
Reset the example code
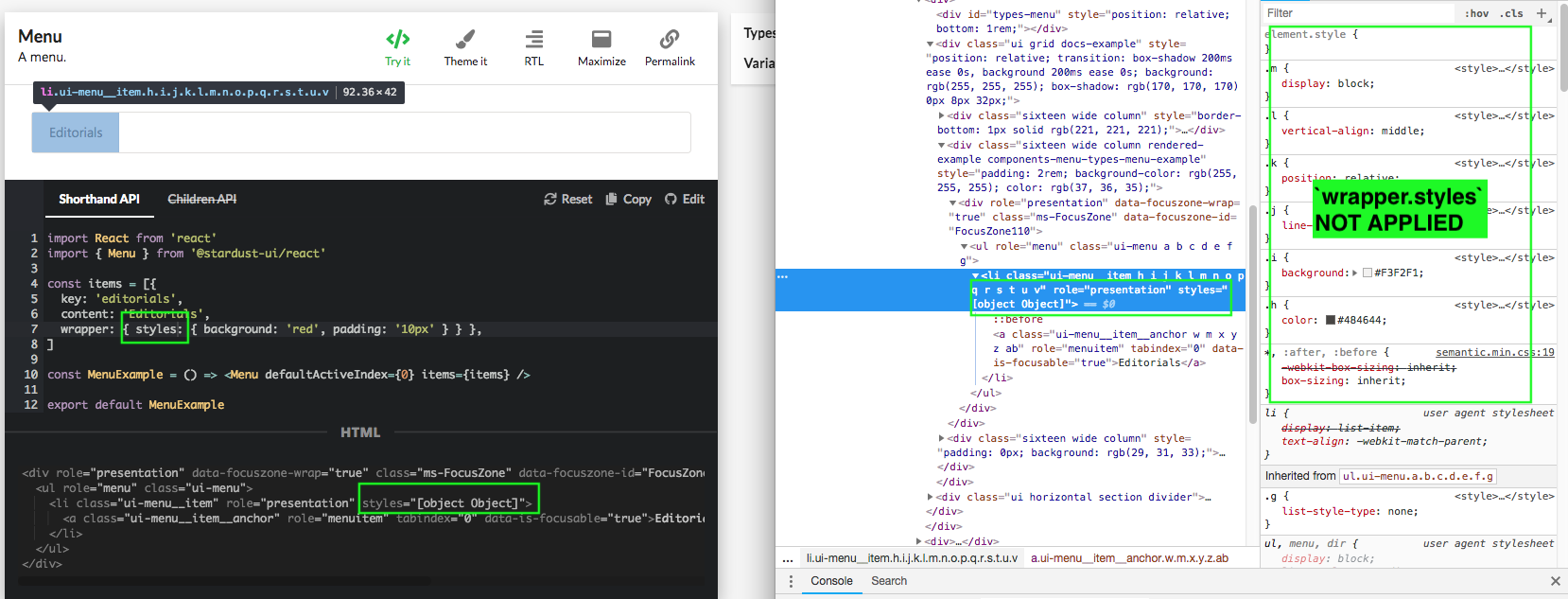point(567,199)
